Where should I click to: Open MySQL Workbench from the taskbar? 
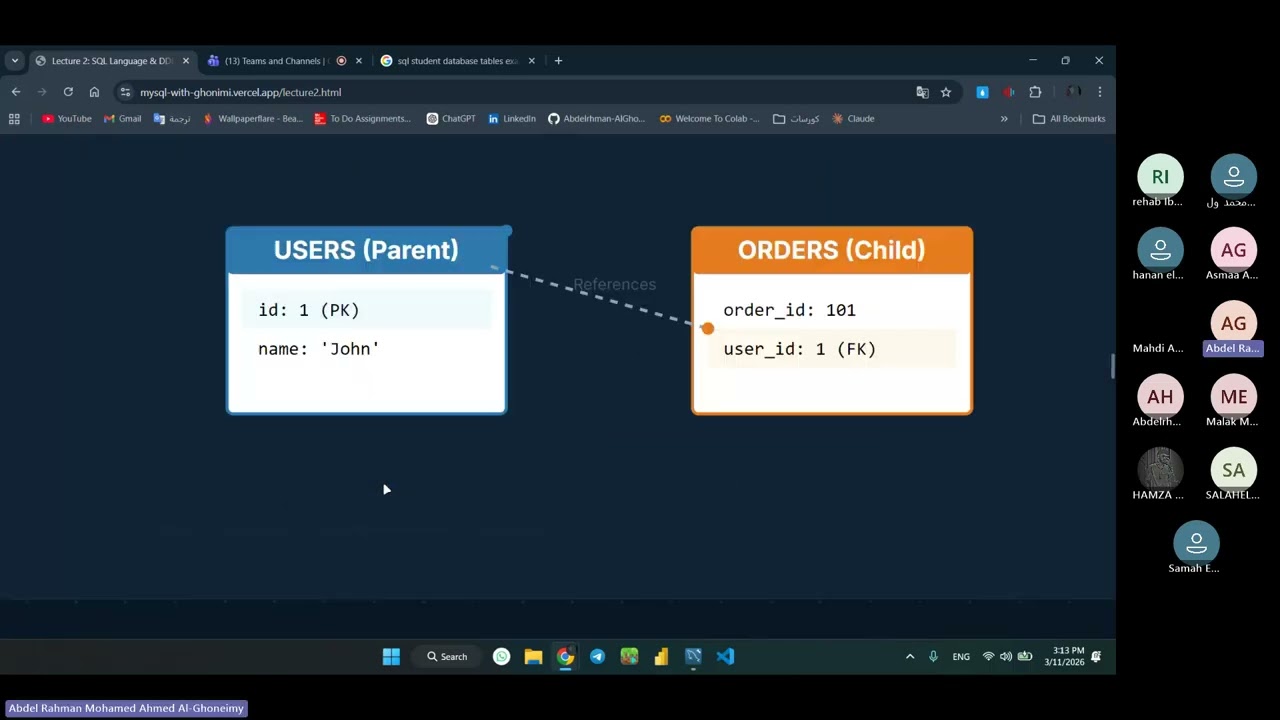[x=693, y=657]
